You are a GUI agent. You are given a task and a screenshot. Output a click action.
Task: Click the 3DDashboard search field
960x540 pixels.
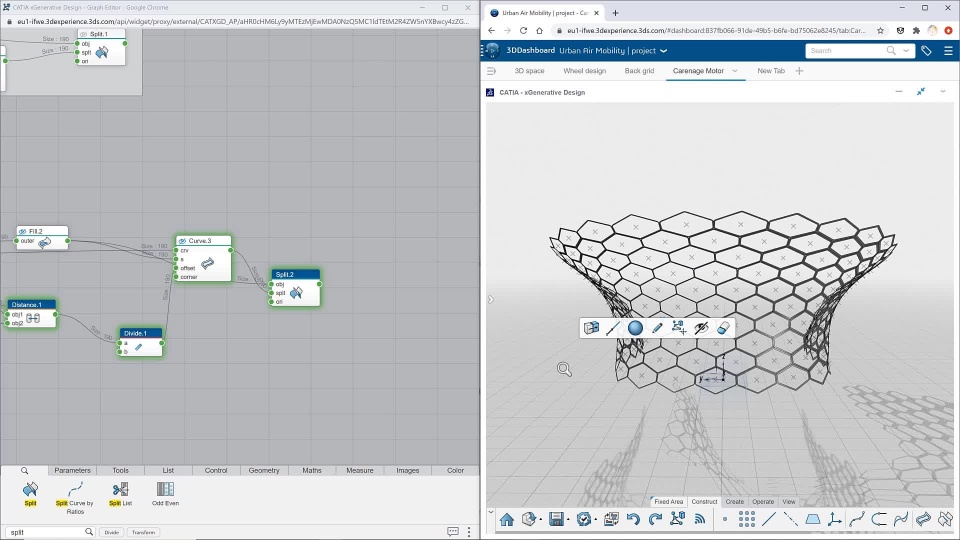[846, 51]
